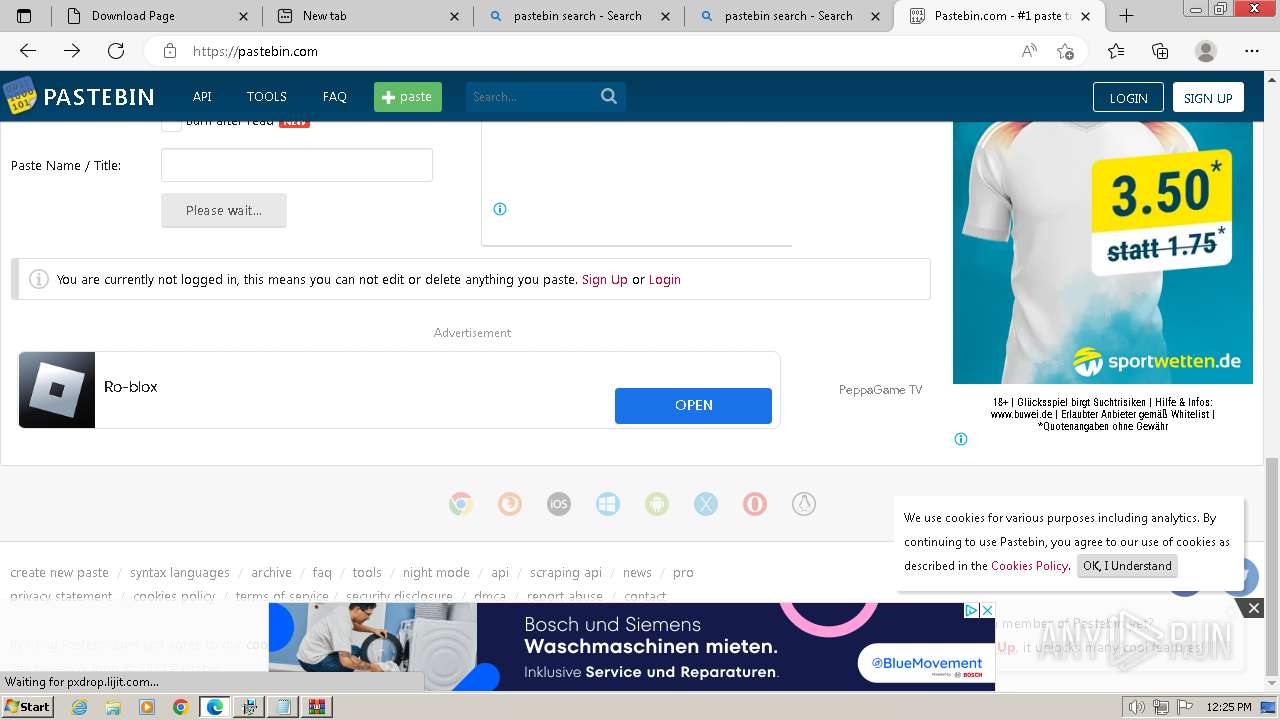Close the bottom Bosch banner overlay
Viewport: 1280px width, 720px height.
click(x=1253, y=608)
